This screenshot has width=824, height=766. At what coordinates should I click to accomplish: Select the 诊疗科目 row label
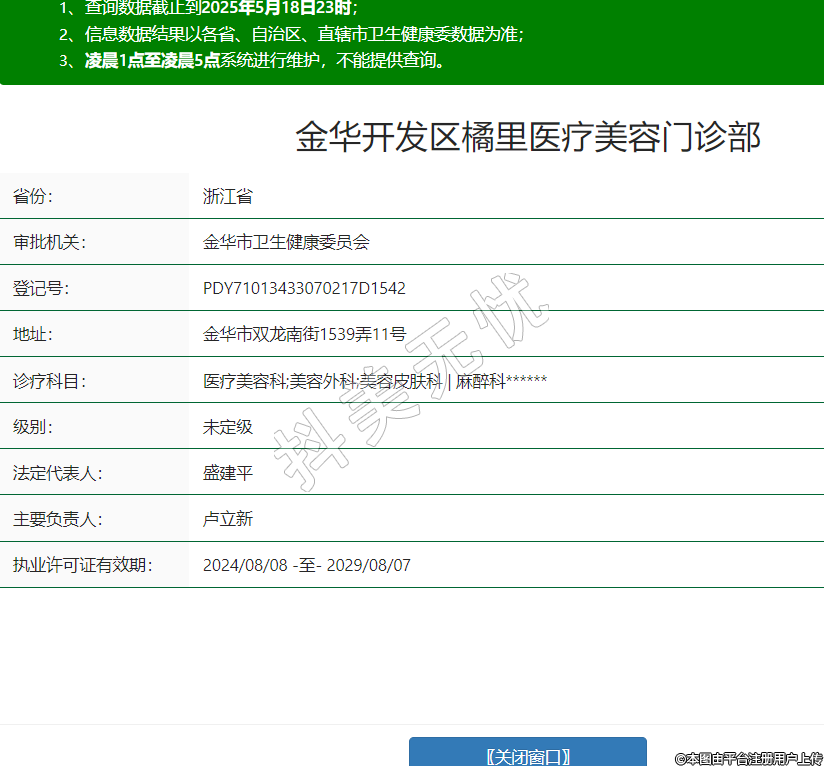[x=49, y=381]
